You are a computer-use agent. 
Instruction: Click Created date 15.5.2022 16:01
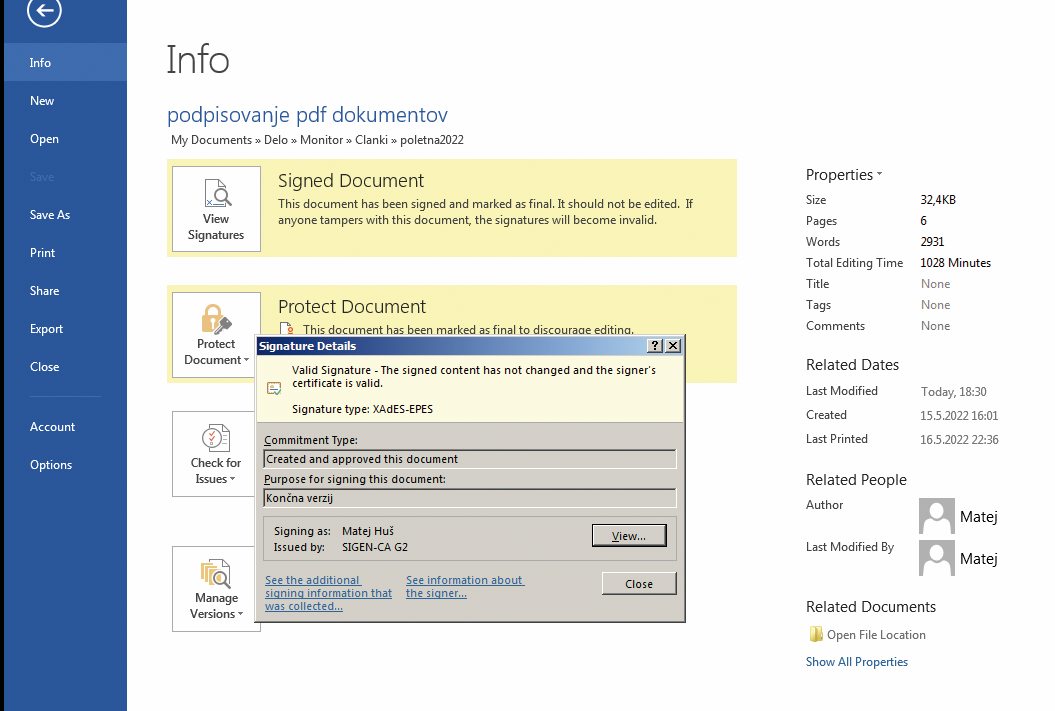pos(959,416)
